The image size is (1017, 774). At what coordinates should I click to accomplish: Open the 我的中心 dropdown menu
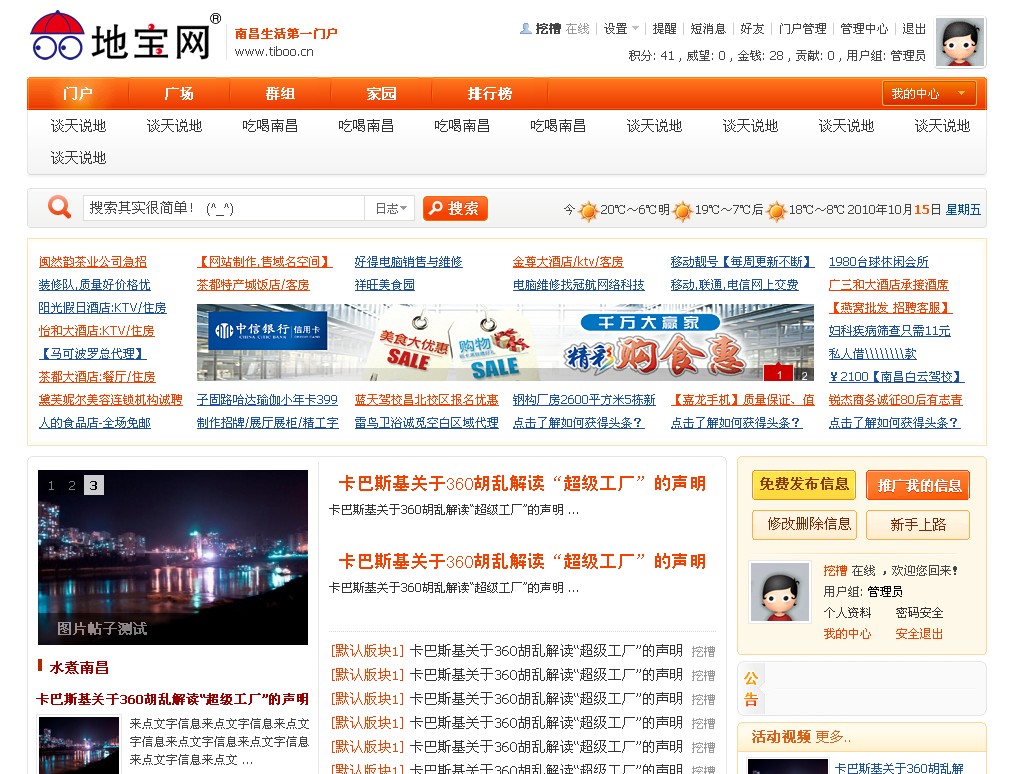928,94
